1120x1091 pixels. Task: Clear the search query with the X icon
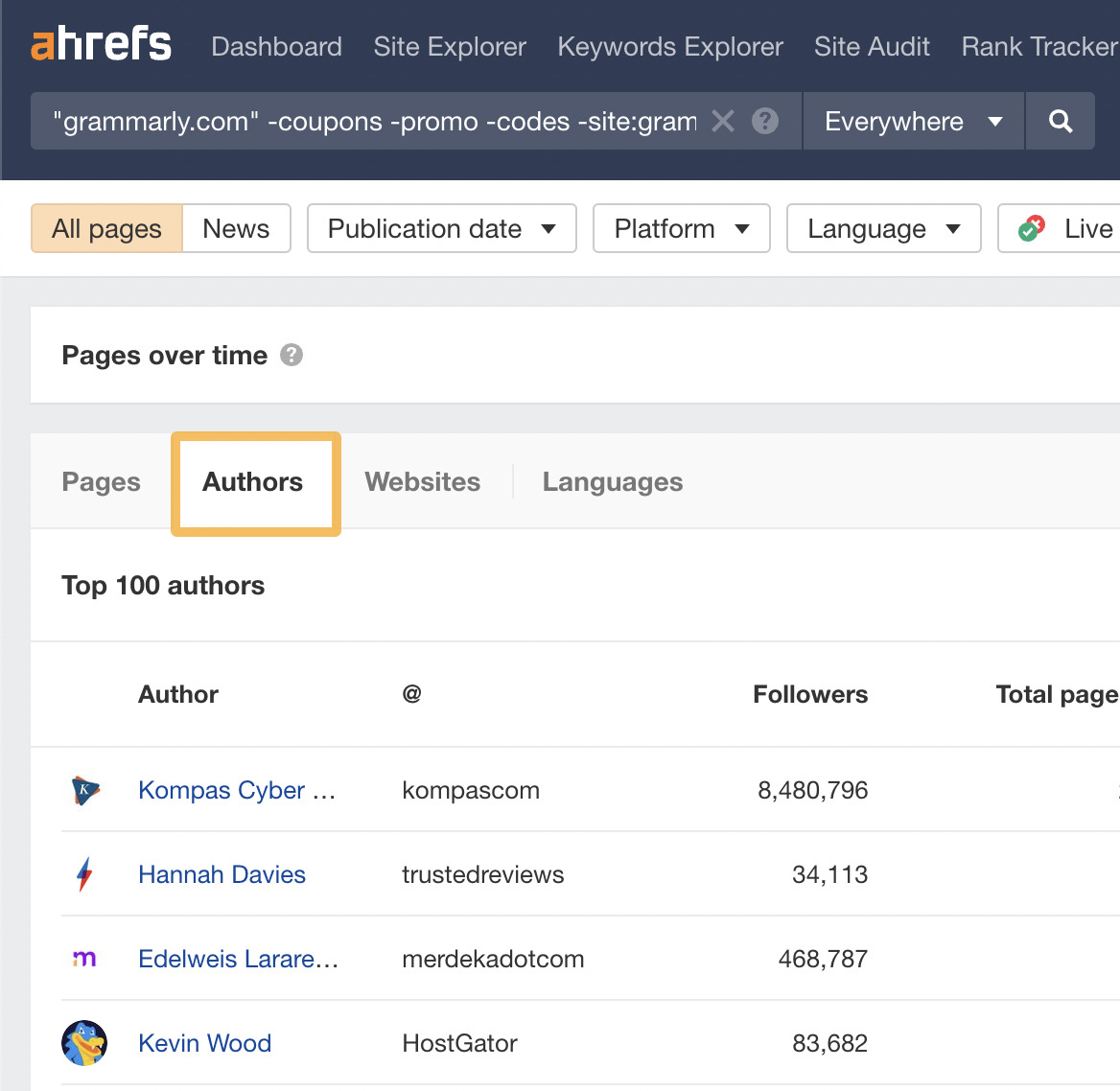tap(723, 121)
